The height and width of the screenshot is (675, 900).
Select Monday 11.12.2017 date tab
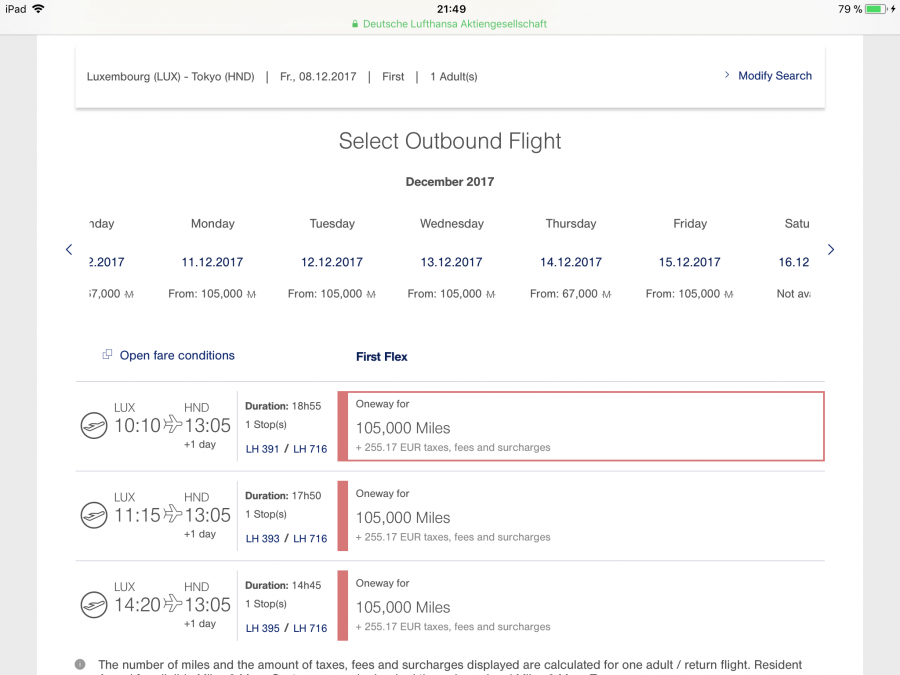click(x=212, y=260)
